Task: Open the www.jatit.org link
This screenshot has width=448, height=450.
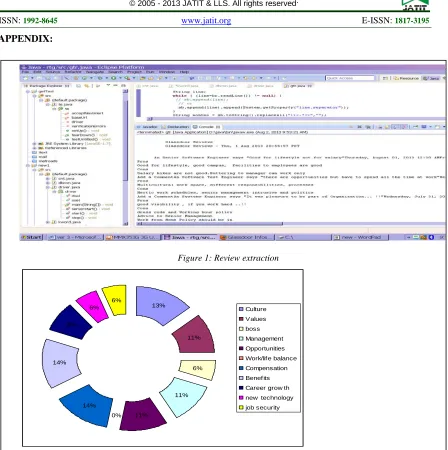Action: pyautogui.click(x=206, y=21)
